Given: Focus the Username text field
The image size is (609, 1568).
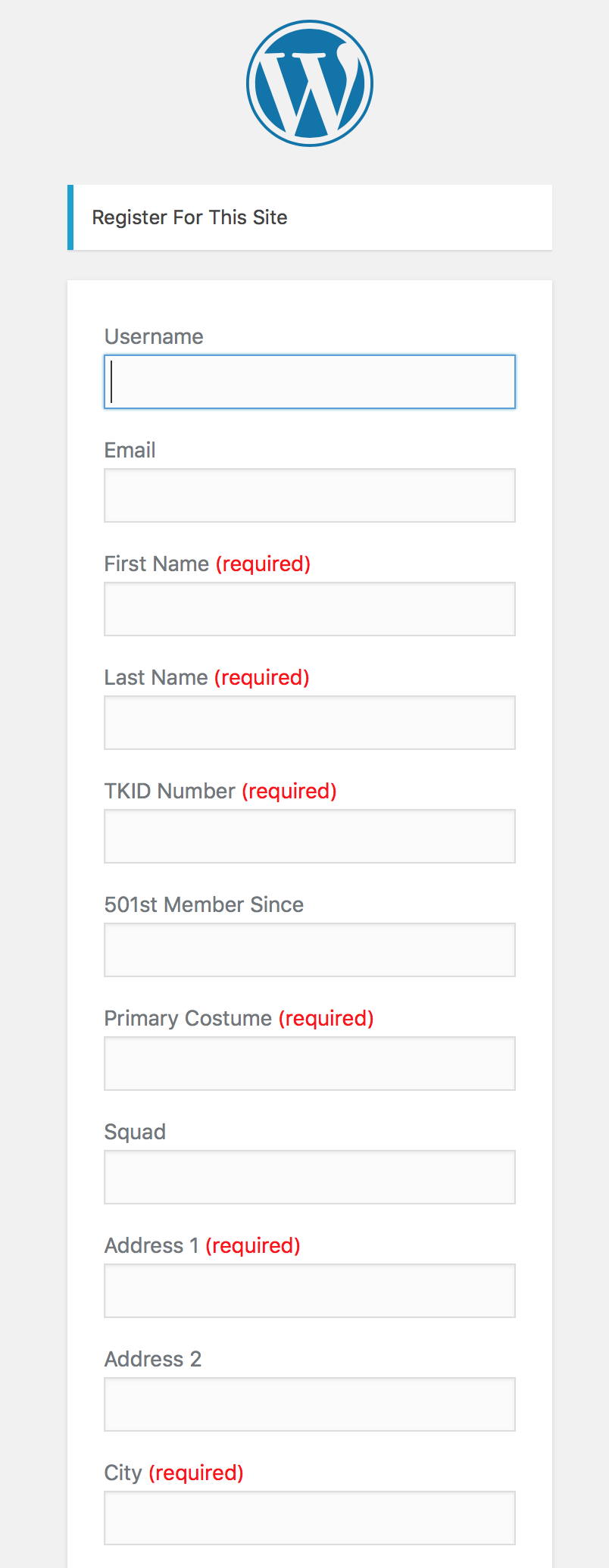Looking at the screenshot, I should [310, 382].
